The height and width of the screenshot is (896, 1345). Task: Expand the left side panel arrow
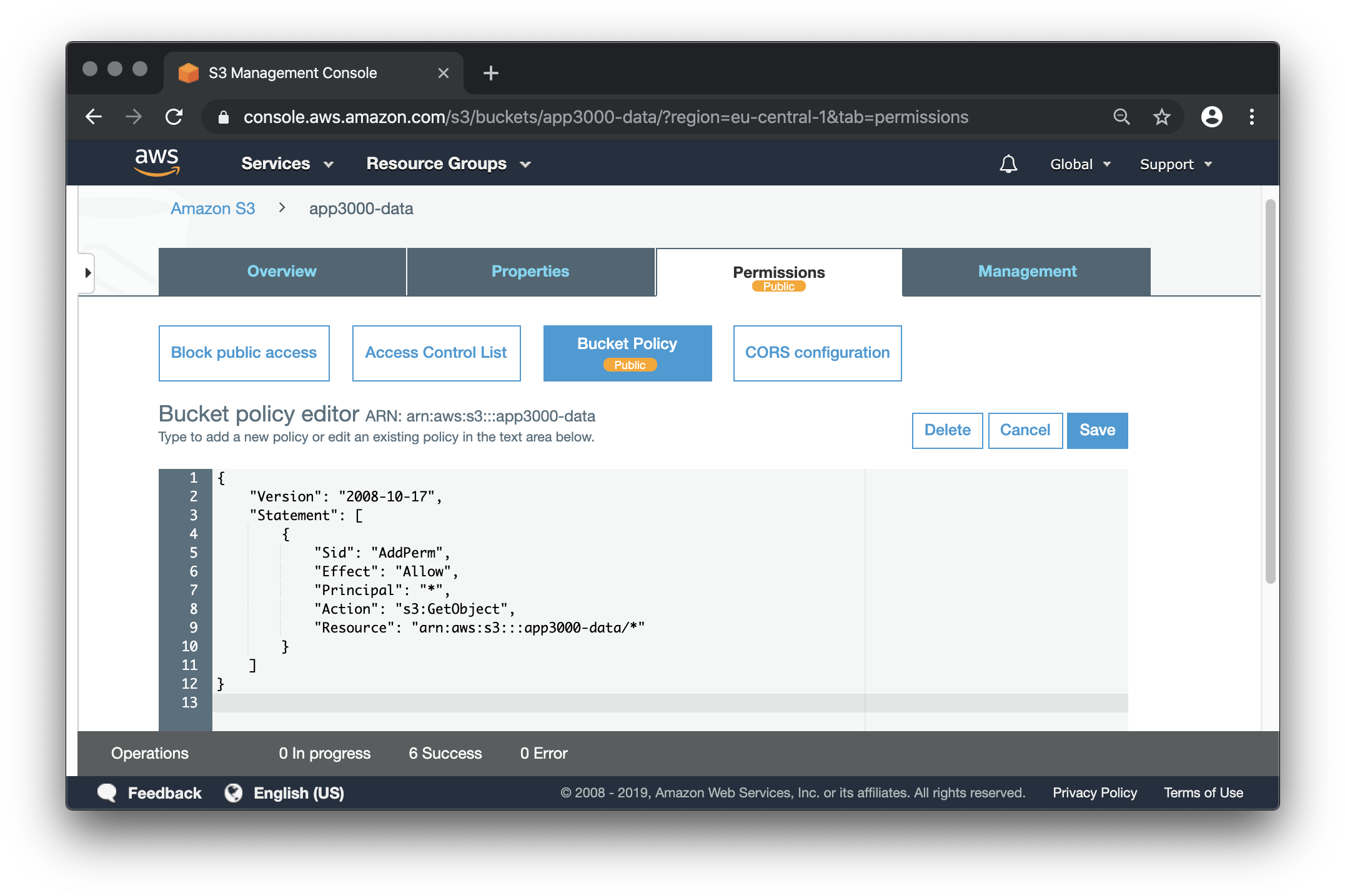(x=87, y=273)
